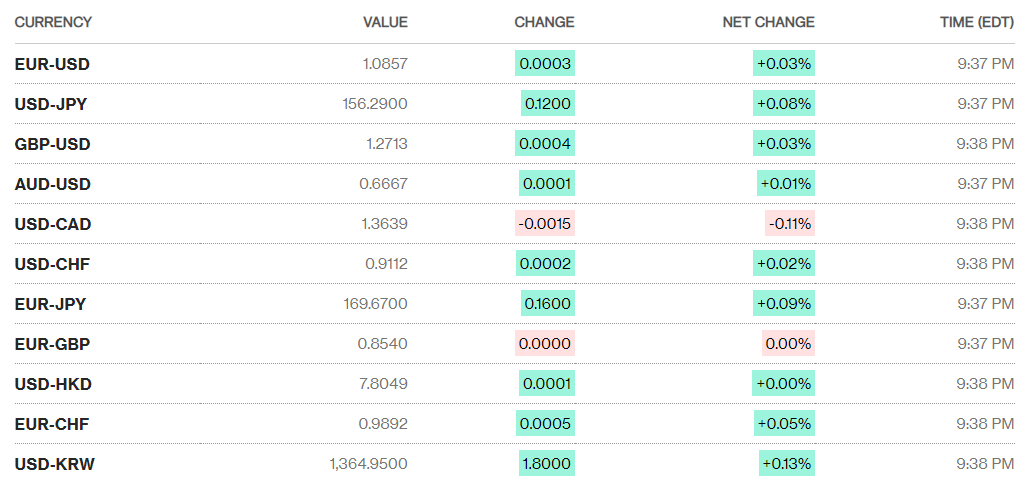Open the USD-HKD currency pair
The height and width of the screenshot is (483, 1027).
(x=53, y=384)
